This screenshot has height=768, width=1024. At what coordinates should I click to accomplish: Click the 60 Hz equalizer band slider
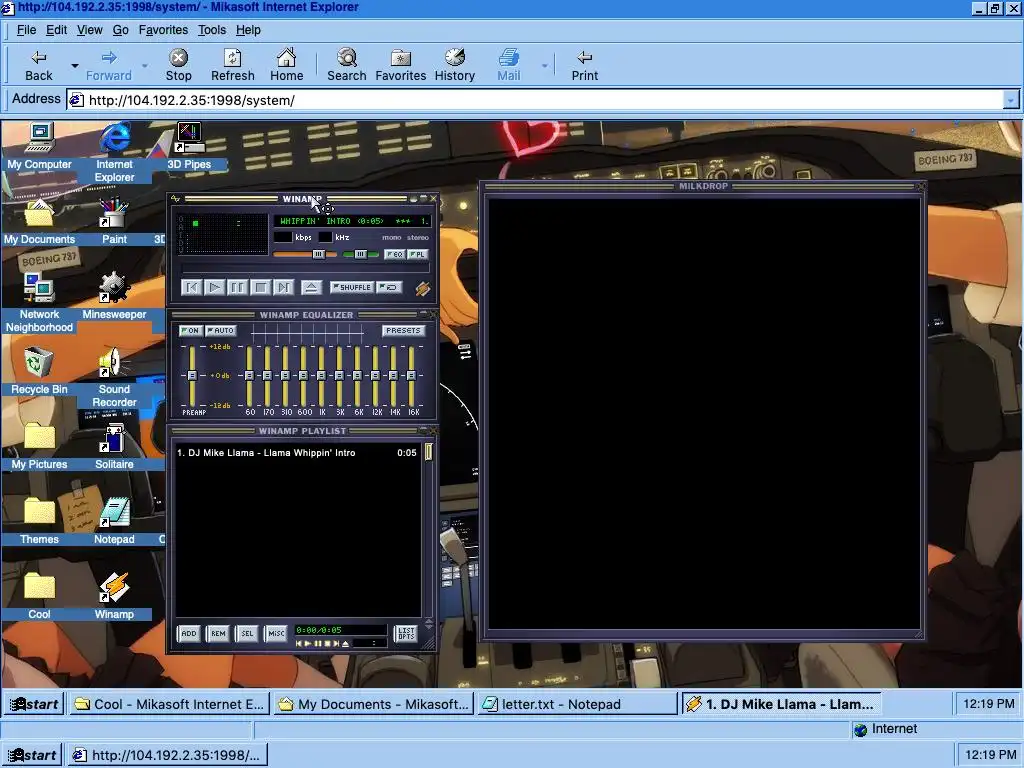pyautogui.click(x=249, y=376)
